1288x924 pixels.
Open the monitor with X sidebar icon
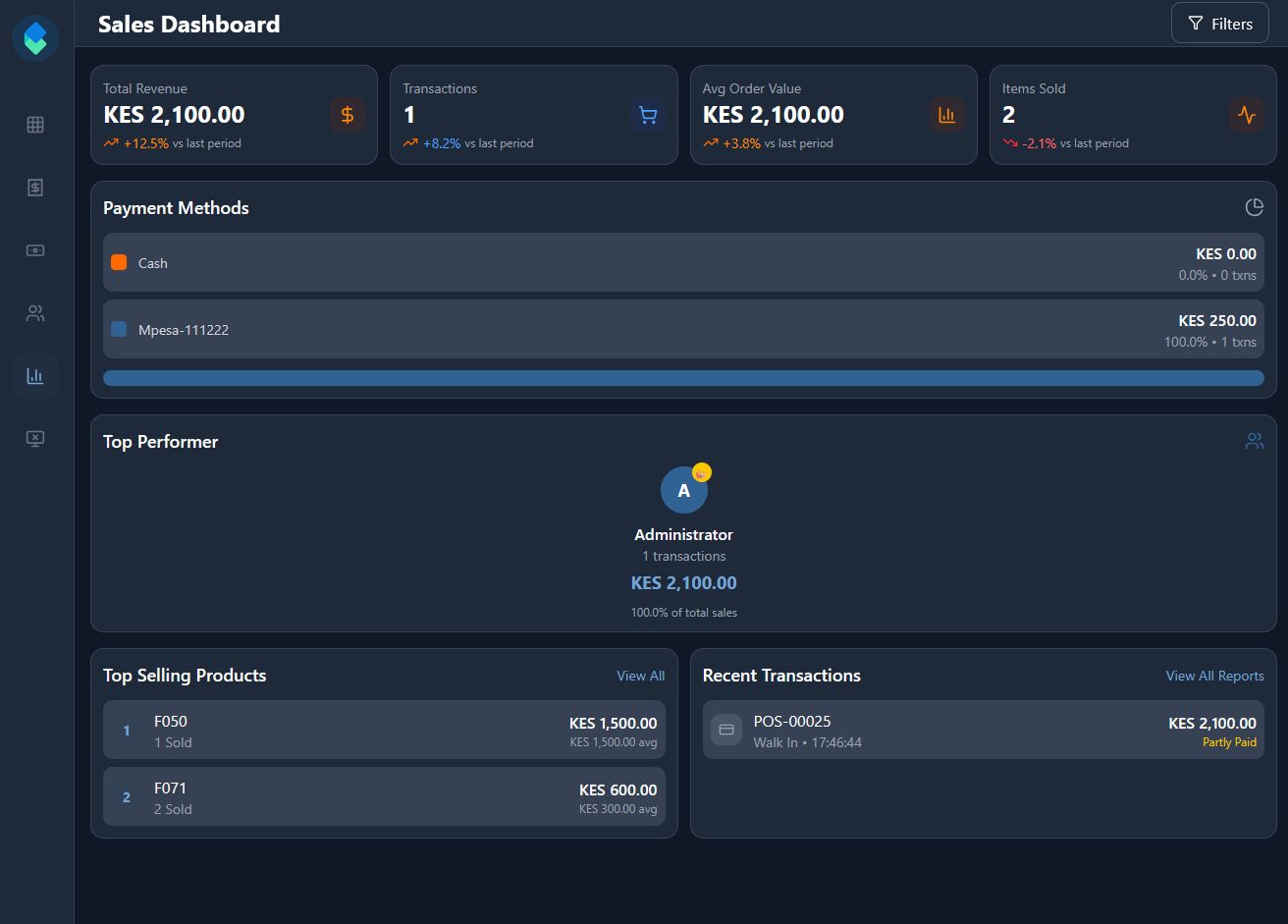35,438
